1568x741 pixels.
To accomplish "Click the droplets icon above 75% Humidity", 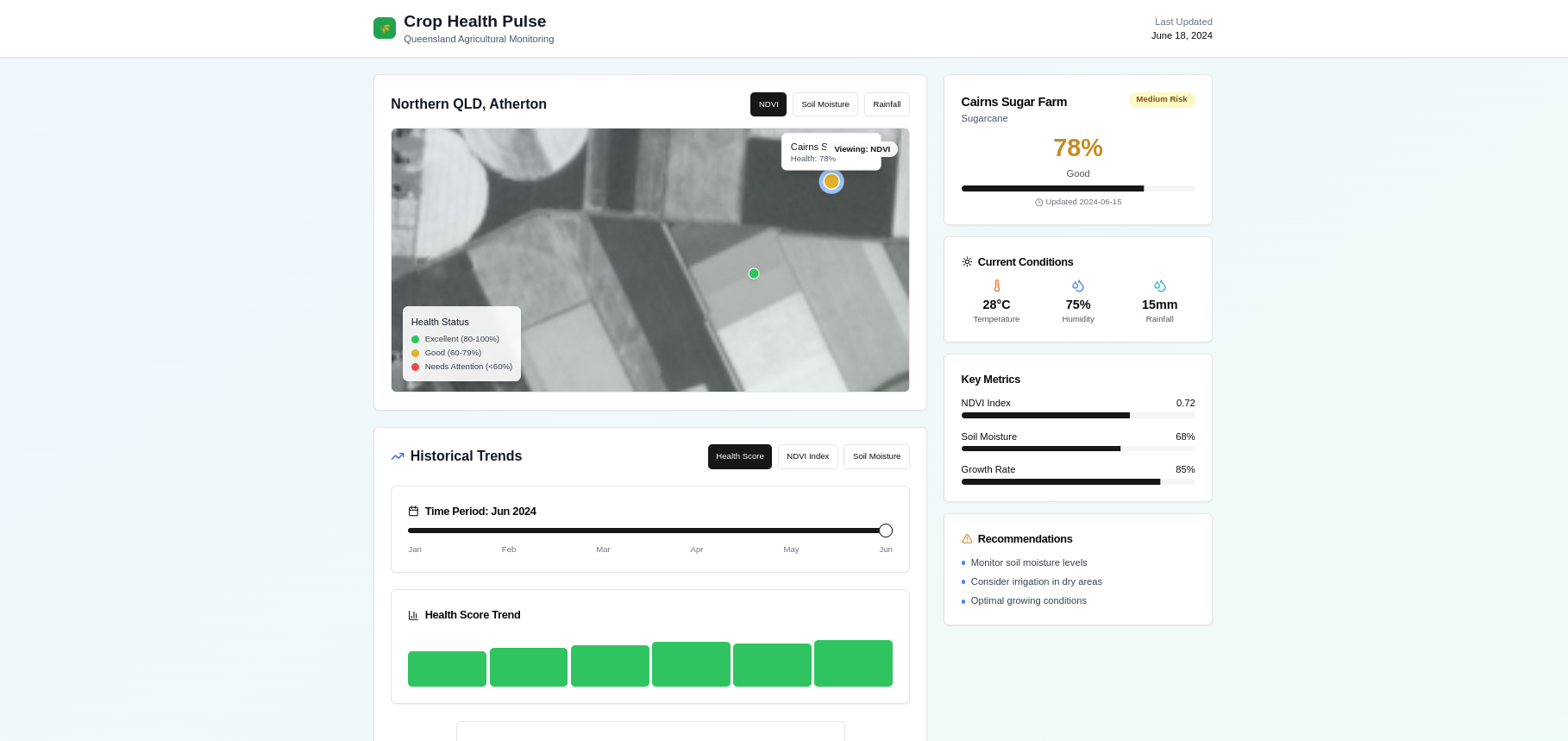I will [x=1078, y=286].
